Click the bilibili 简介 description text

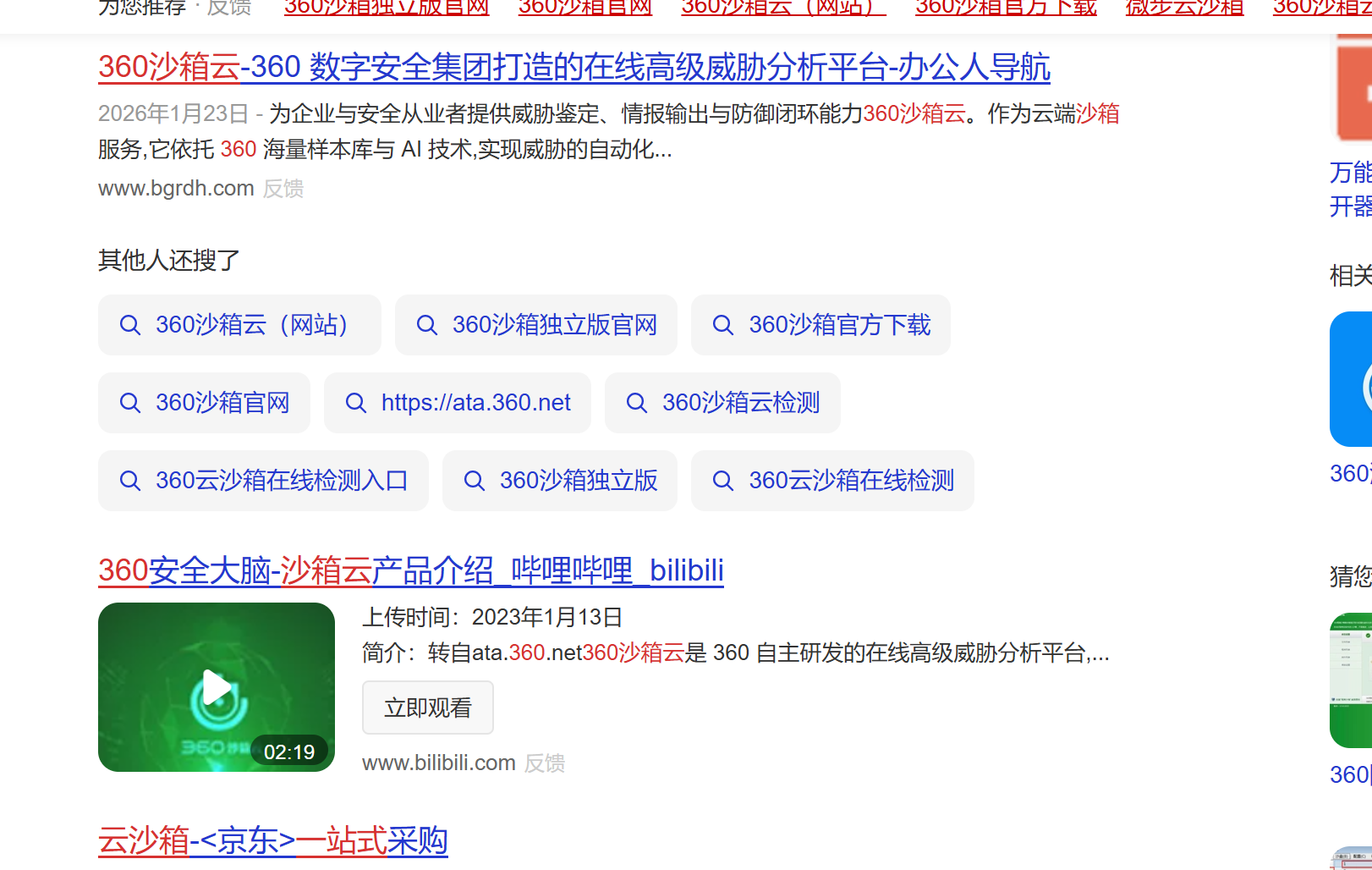pos(736,652)
